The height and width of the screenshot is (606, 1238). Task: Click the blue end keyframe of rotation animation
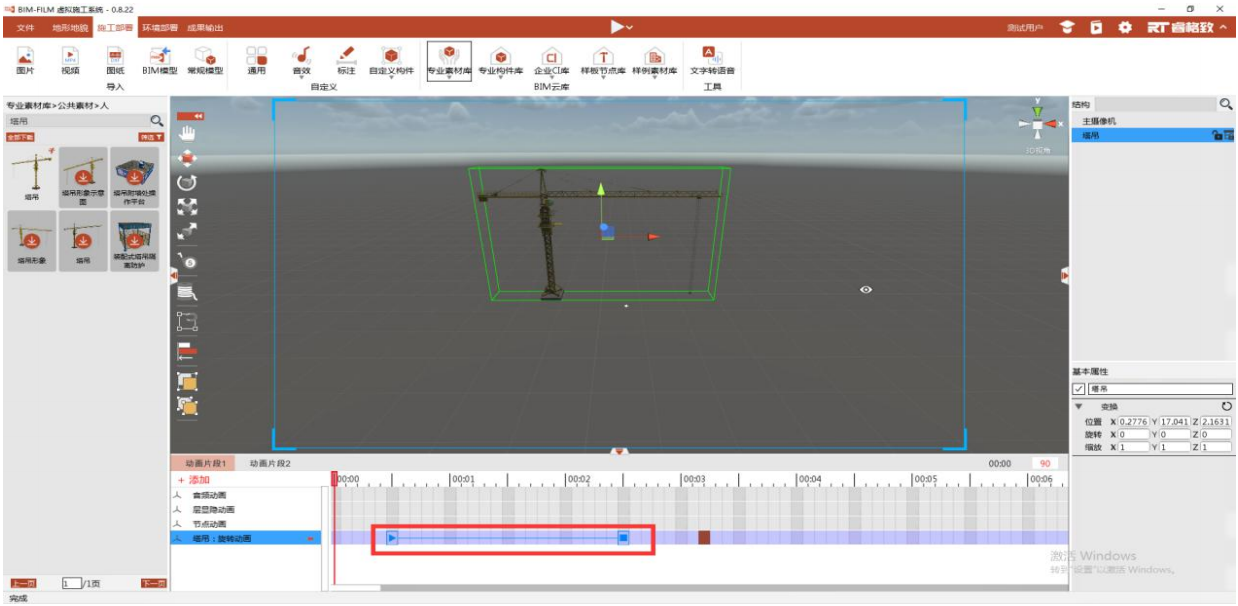point(623,538)
